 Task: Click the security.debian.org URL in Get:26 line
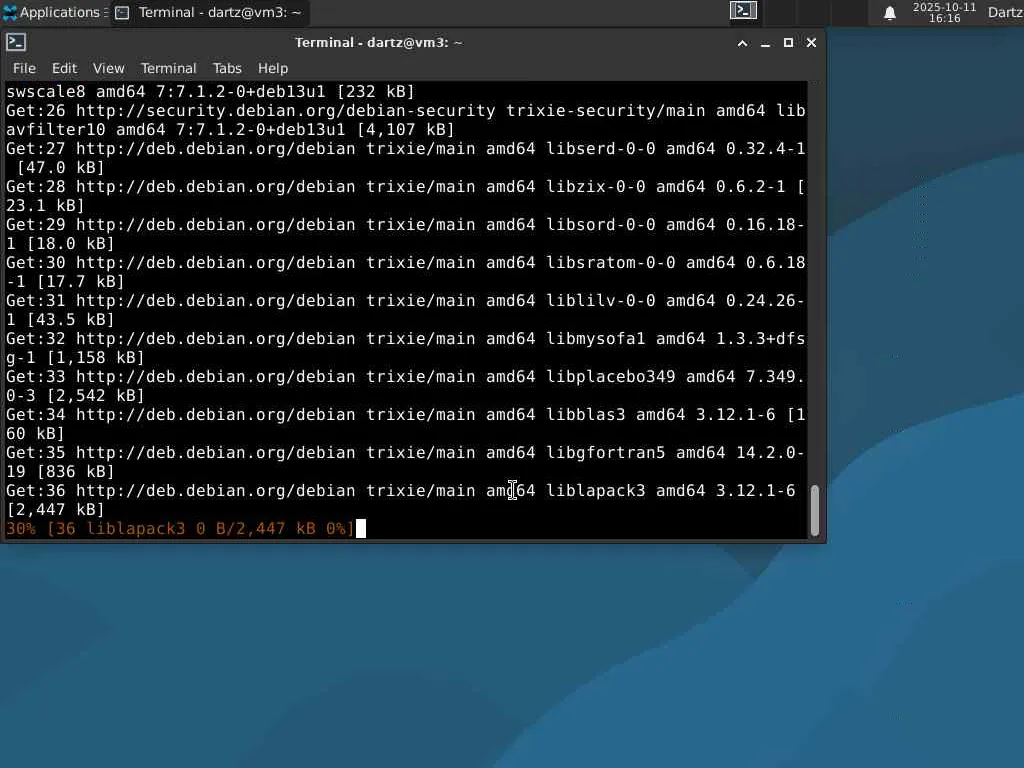click(285, 110)
